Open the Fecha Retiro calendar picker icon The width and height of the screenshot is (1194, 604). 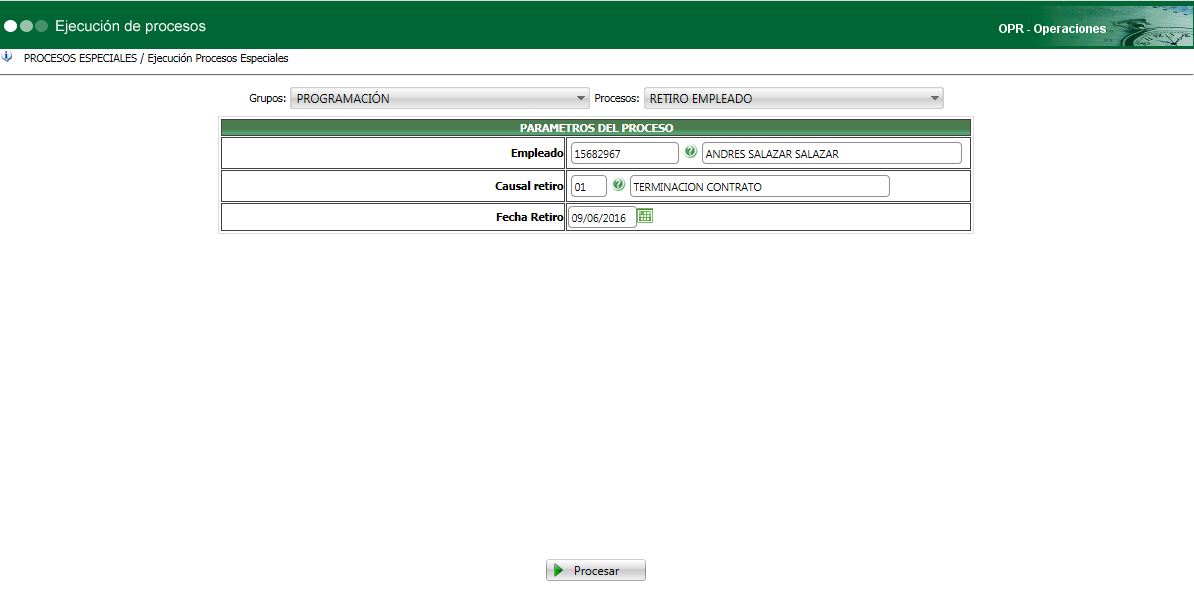pos(645,216)
